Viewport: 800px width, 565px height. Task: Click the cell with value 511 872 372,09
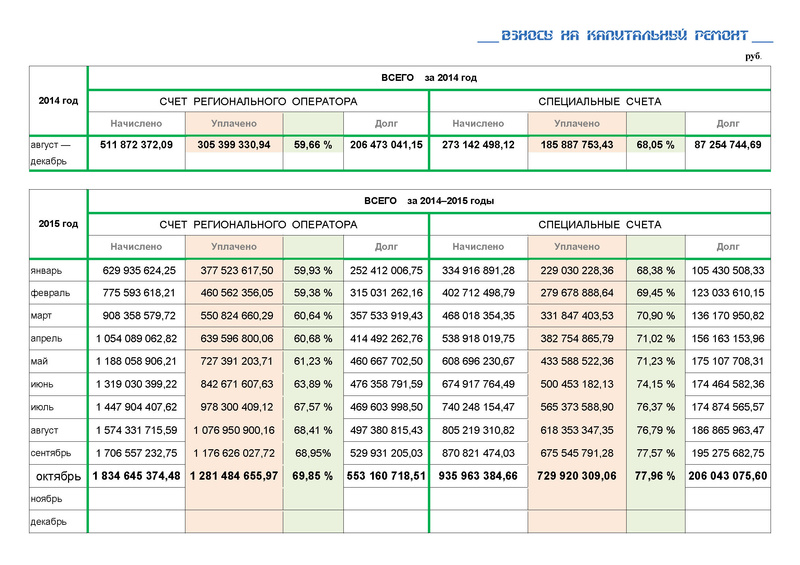[137, 145]
